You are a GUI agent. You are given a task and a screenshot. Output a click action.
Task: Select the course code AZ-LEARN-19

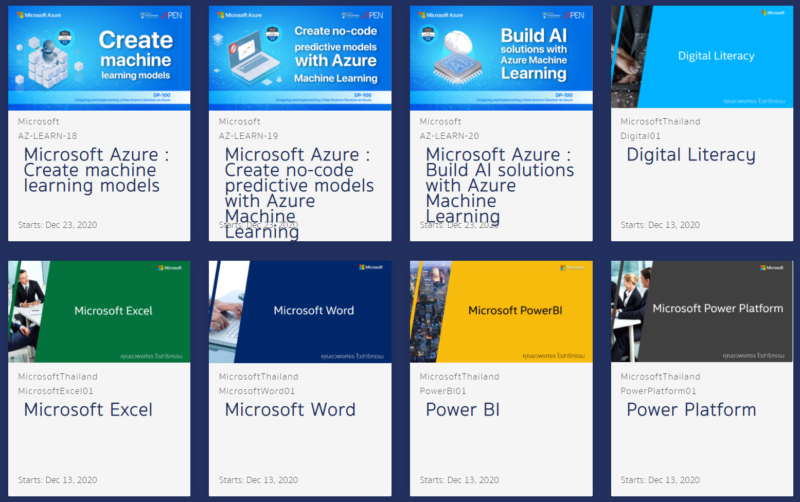pyautogui.click(x=248, y=136)
